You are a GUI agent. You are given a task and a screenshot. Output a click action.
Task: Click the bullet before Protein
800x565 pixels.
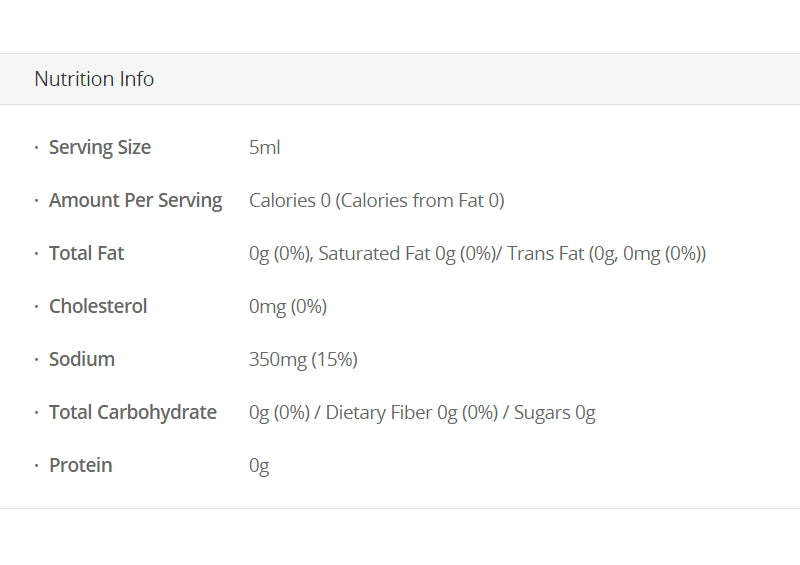37,466
